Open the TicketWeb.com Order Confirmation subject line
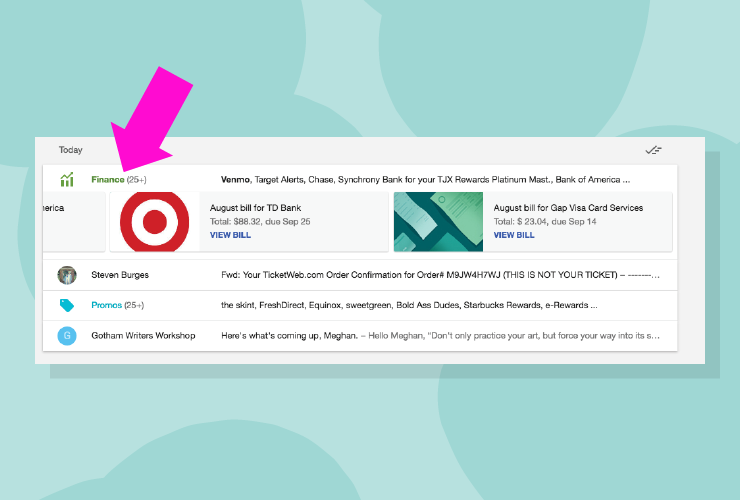The image size is (740, 500). click(440, 275)
